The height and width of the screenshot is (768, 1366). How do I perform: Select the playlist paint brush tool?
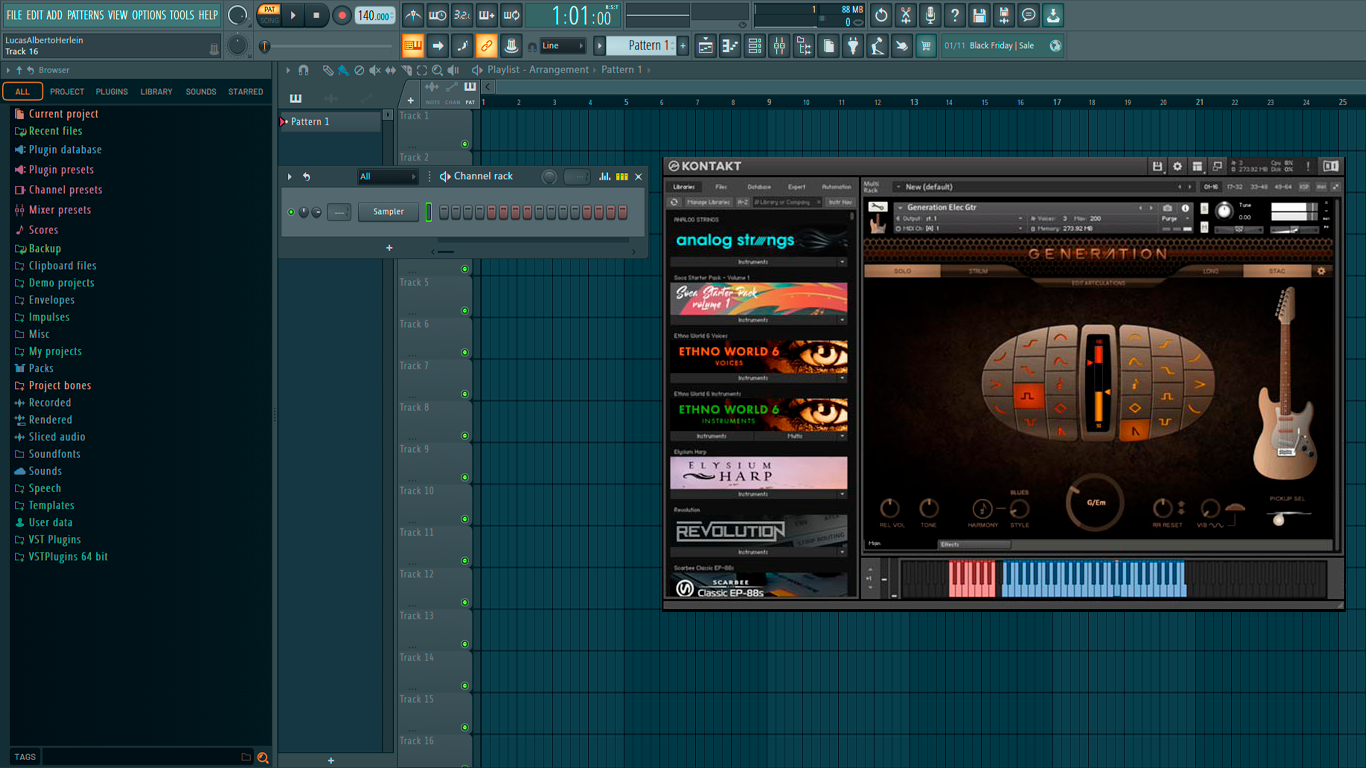[x=343, y=70]
